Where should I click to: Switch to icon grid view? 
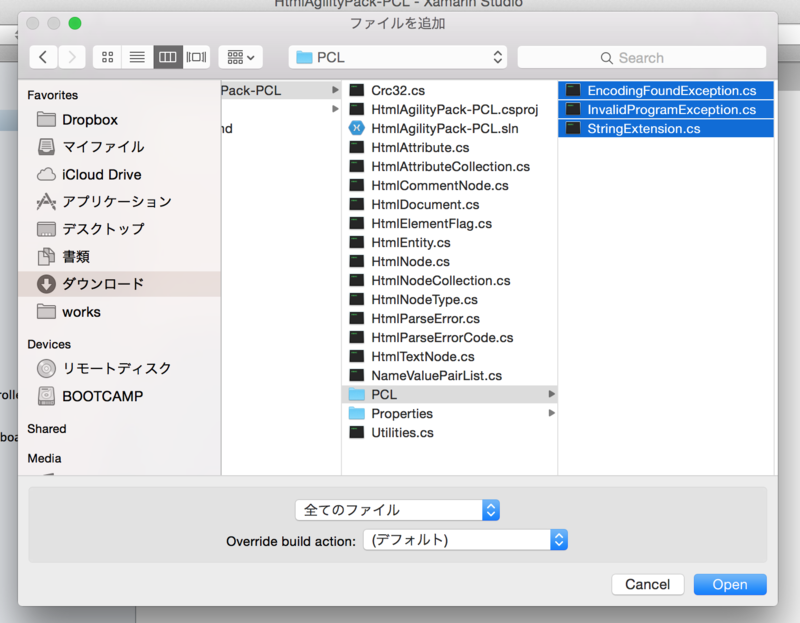point(107,57)
